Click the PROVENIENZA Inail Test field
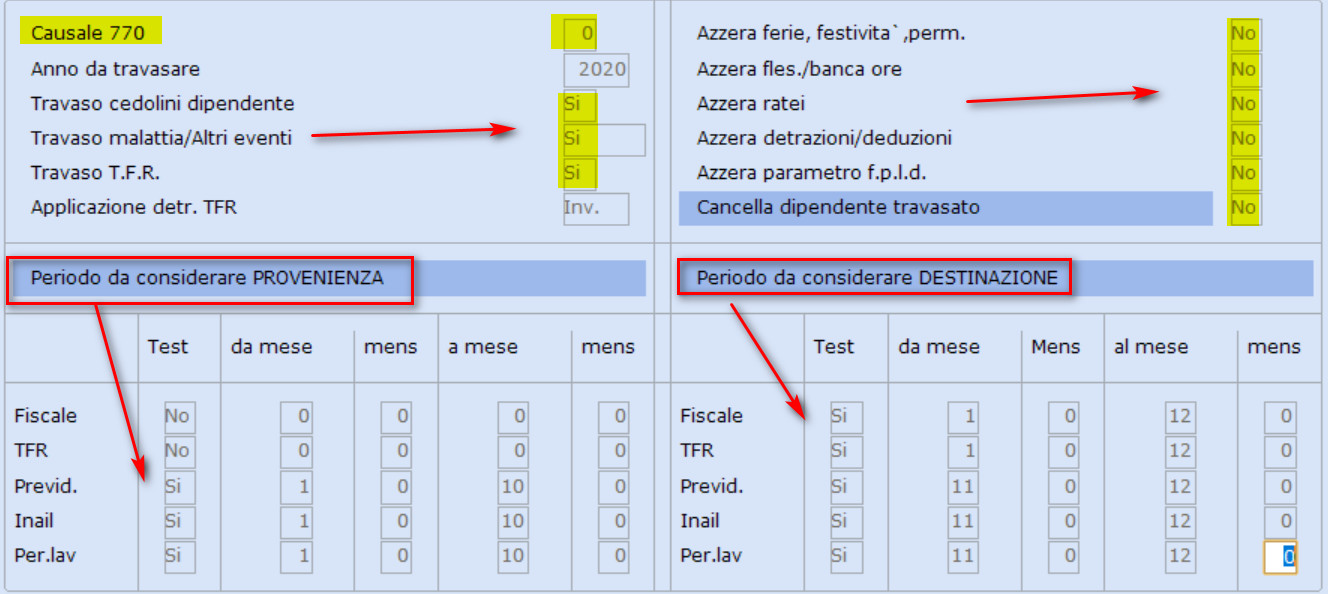The image size is (1328, 594). point(180,521)
